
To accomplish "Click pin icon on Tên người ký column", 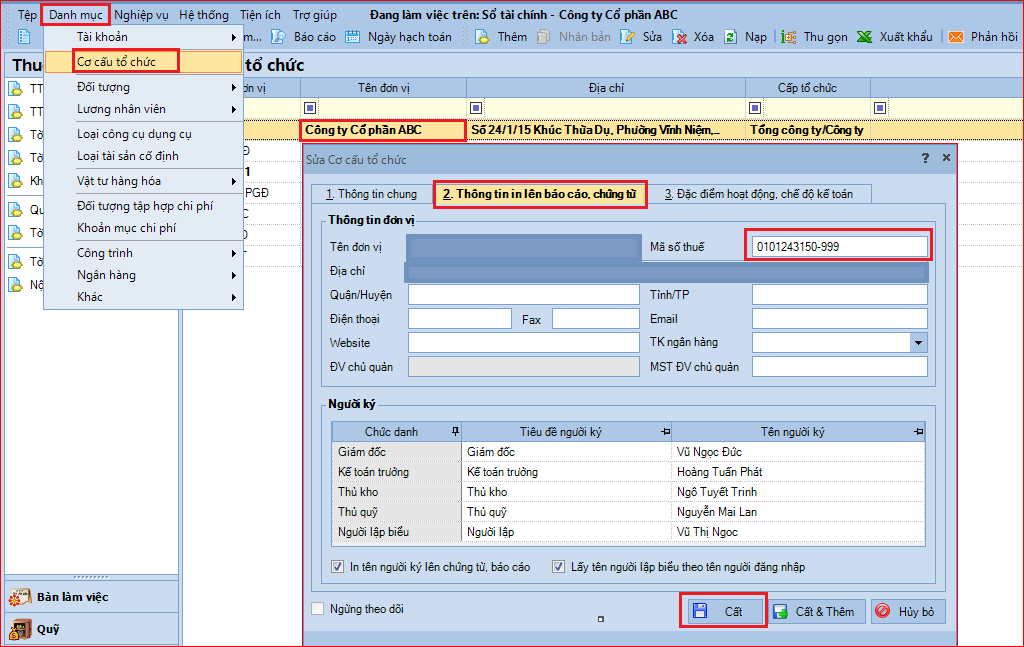I will pos(918,432).
